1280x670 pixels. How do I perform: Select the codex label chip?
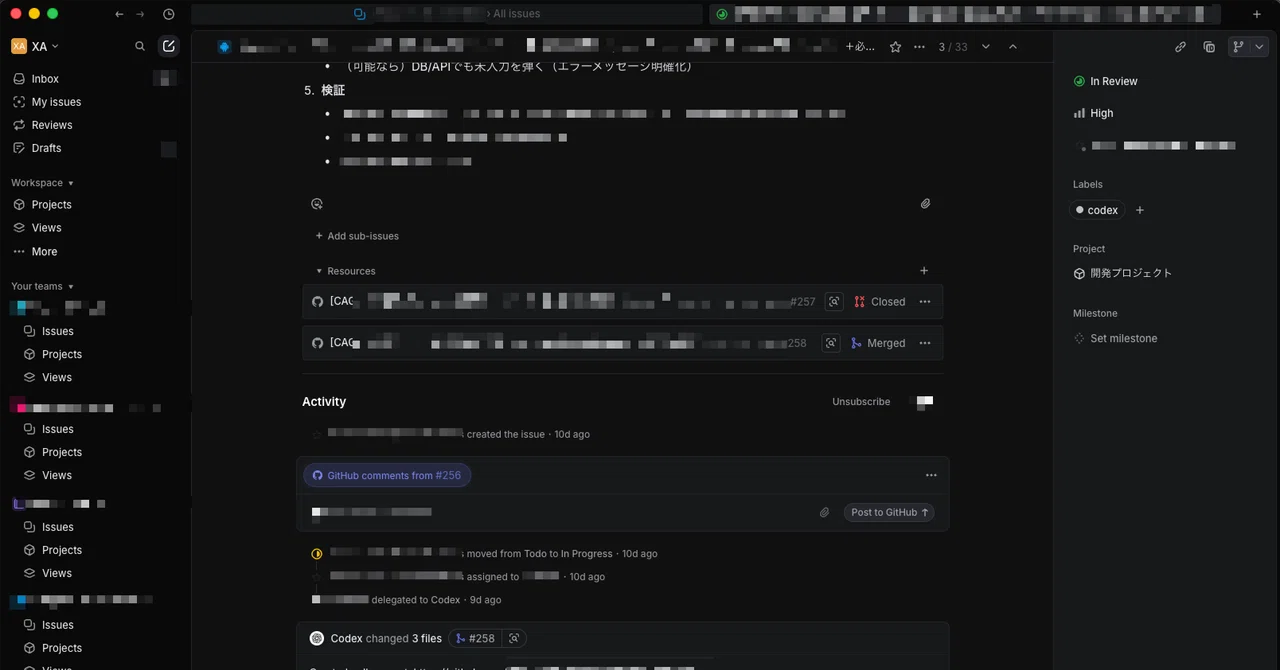click(x=1097, y=210)
